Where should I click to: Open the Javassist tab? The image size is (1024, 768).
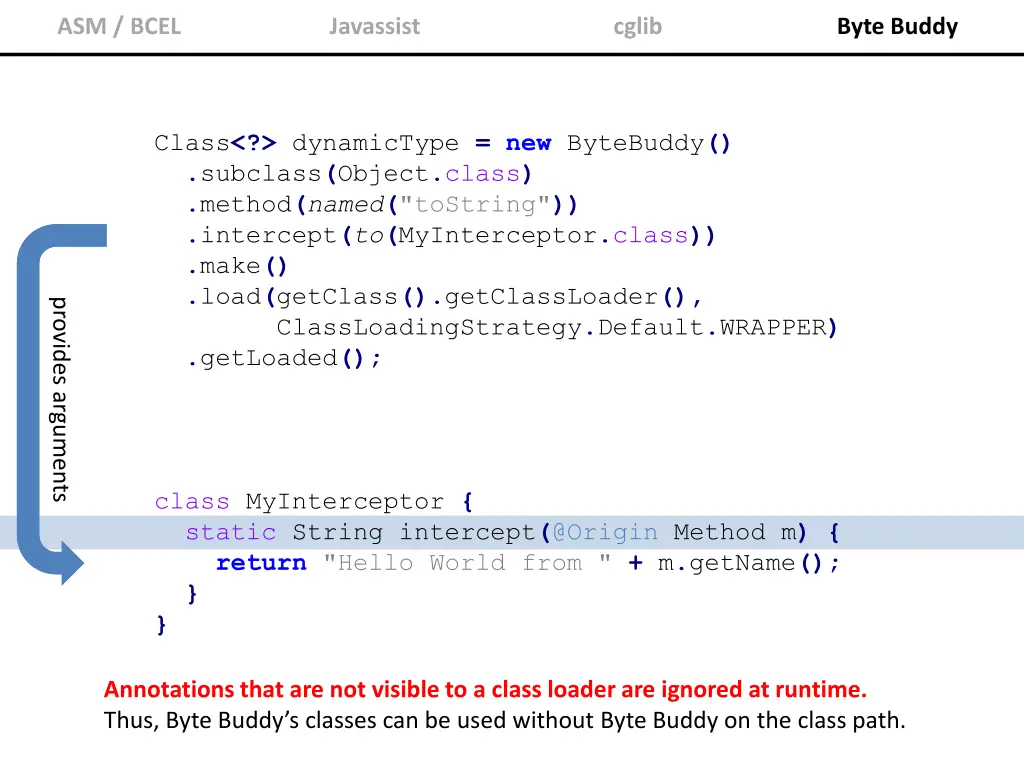coord(374,27)
